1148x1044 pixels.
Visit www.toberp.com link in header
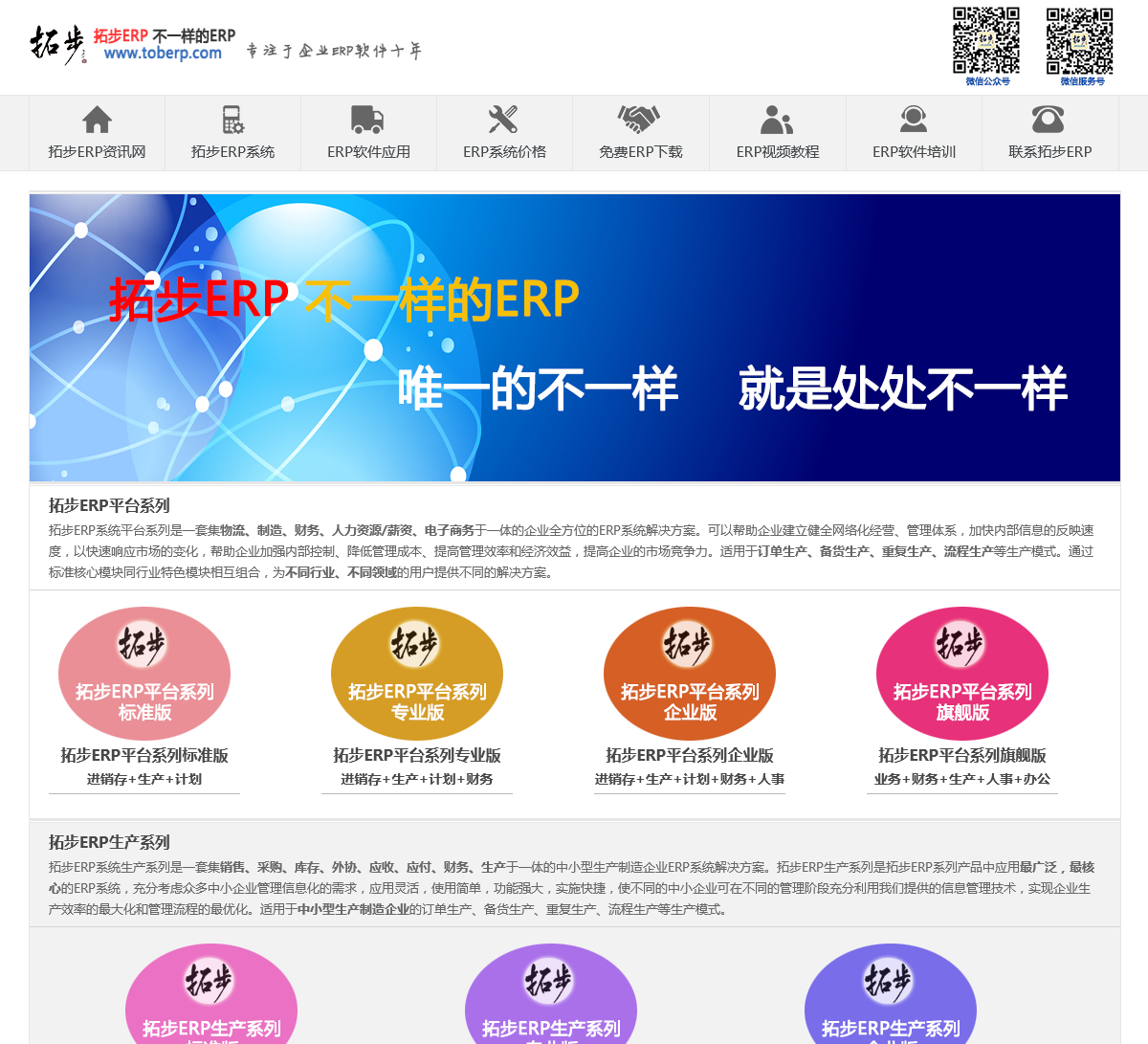[x=163, y=54]
